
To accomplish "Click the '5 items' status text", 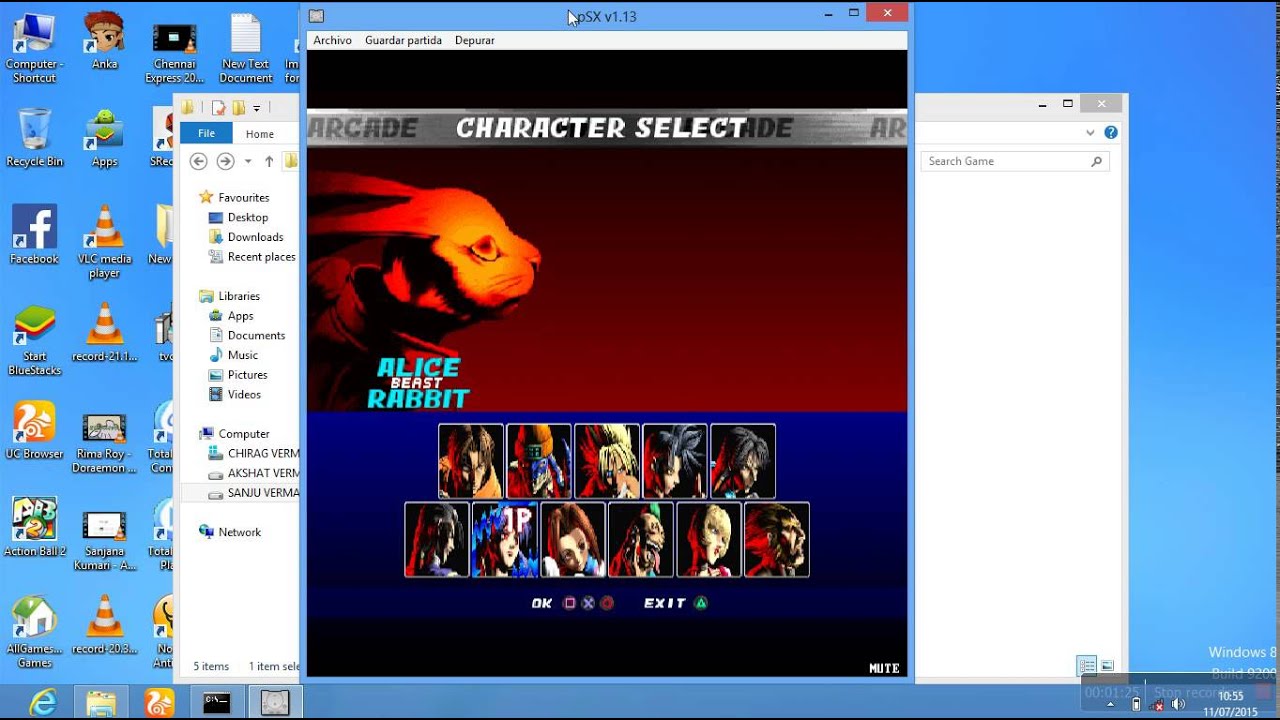I will [x=211, y=666].
